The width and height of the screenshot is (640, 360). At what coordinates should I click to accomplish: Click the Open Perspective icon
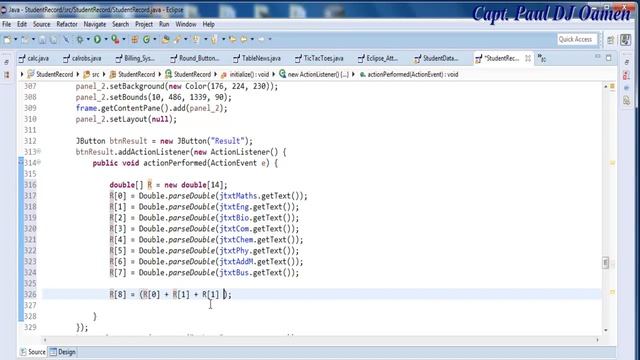click(x=611, y=40)
